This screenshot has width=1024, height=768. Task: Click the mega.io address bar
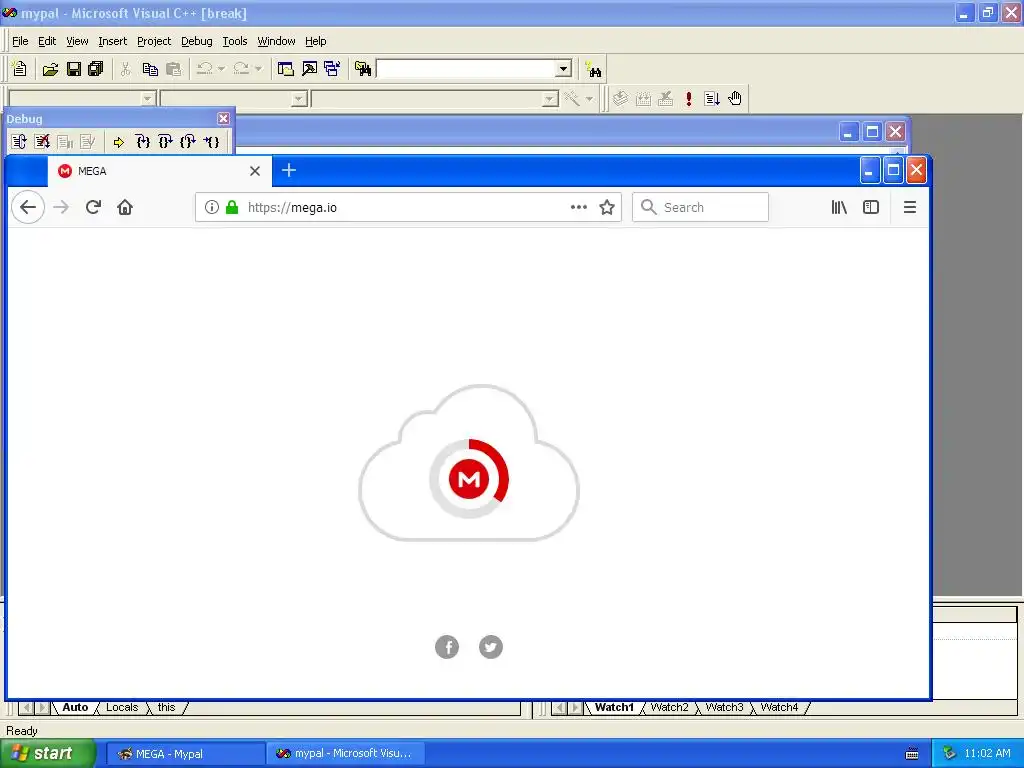pos(408,207)
